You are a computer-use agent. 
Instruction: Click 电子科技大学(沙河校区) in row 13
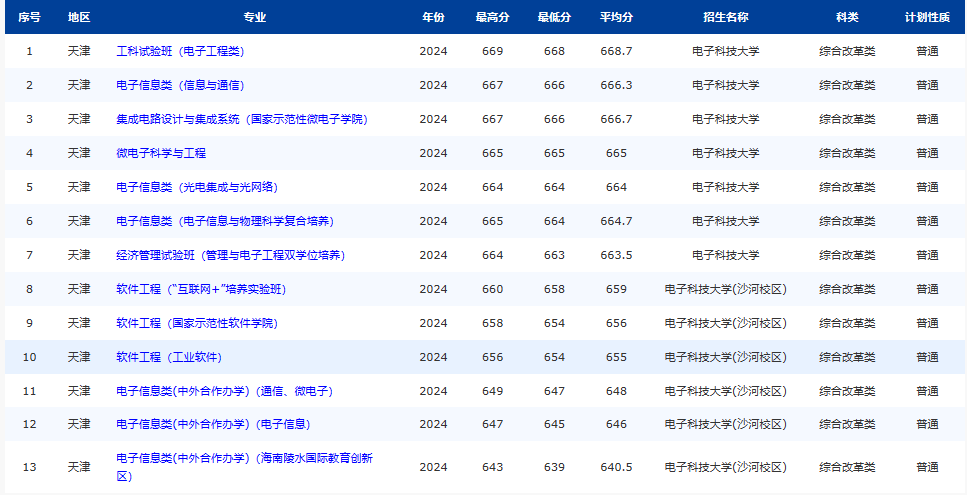tap(725, 467)
